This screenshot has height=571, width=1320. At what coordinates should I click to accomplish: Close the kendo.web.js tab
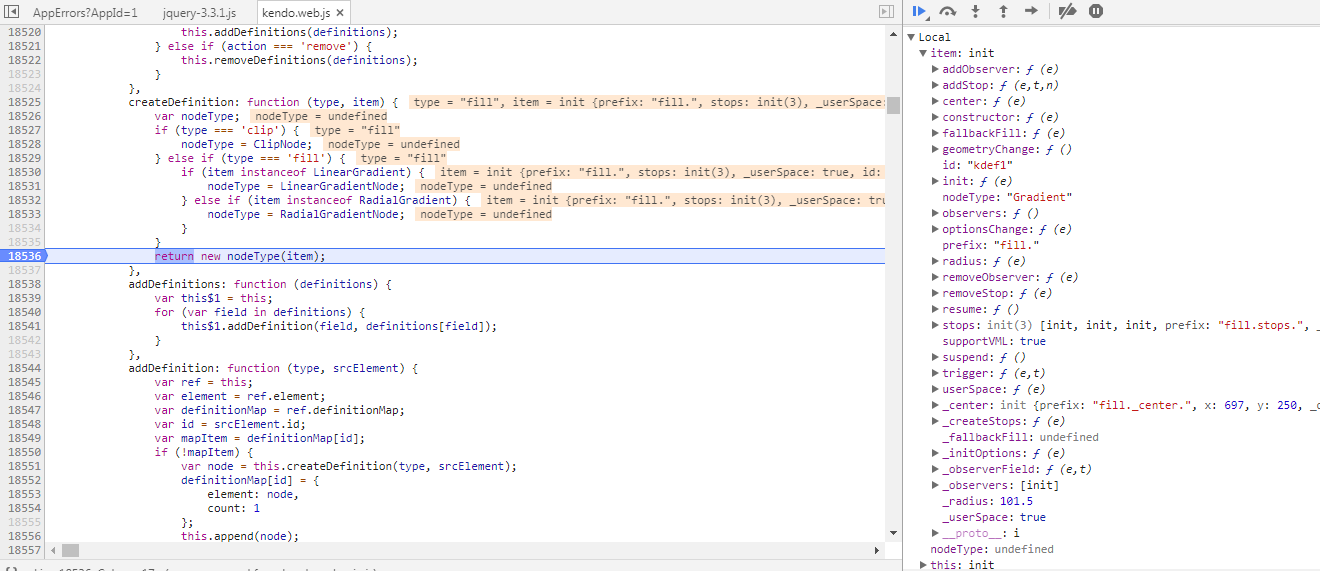click(340, 13)
